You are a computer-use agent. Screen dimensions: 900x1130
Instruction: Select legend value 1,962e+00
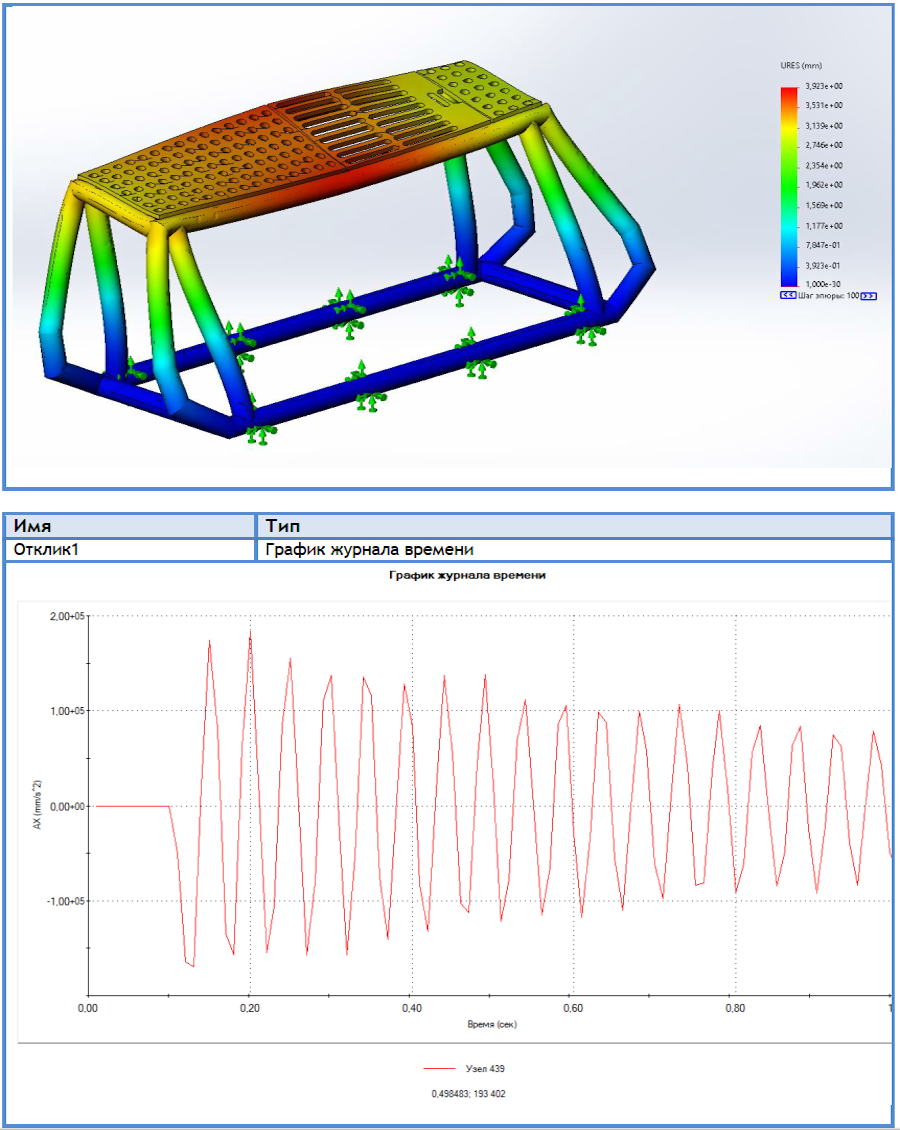click(x=824, y=184)
